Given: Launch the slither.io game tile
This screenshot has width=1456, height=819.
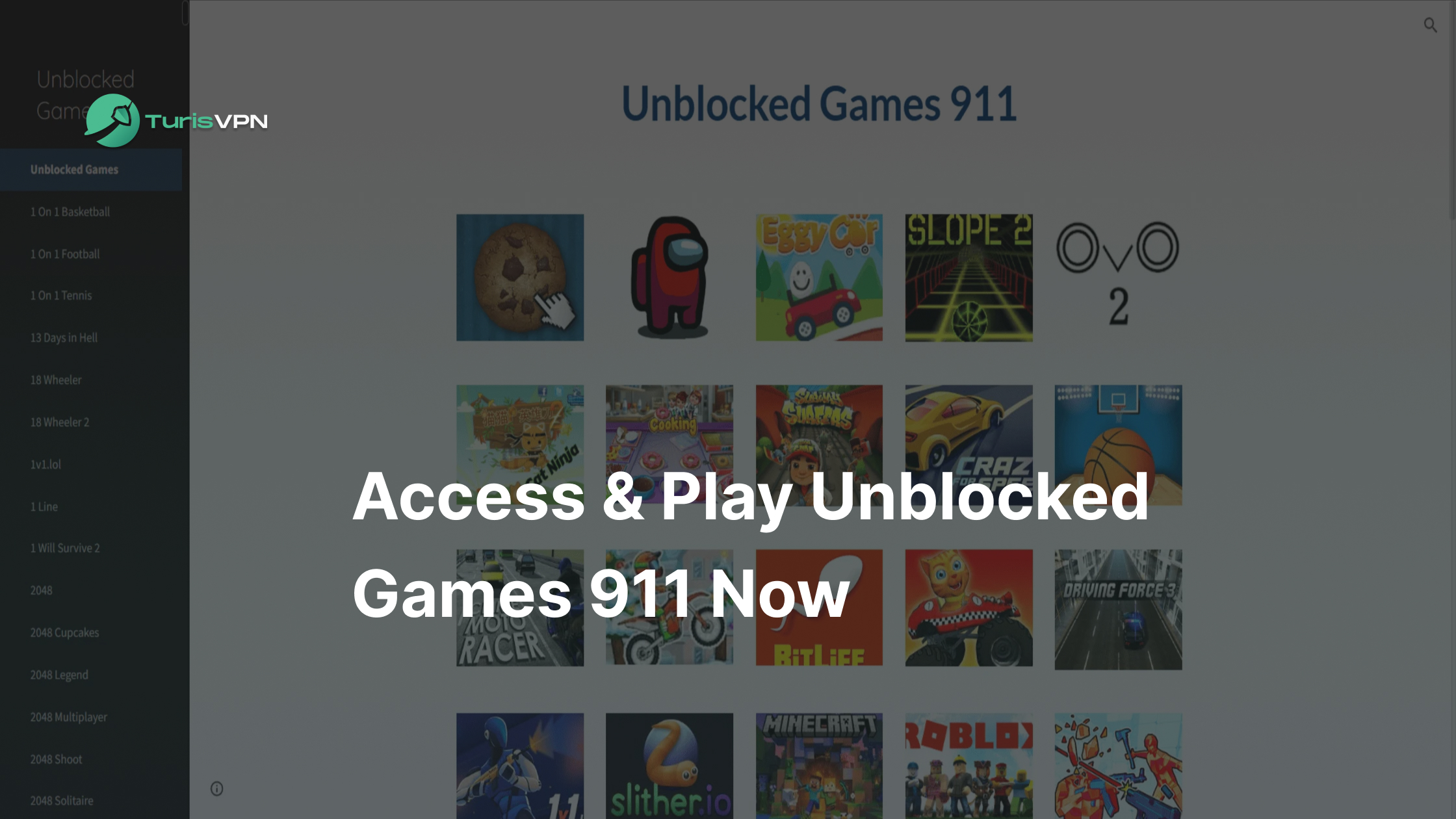Looking at the screenshot, I should (x=669, y=766).
